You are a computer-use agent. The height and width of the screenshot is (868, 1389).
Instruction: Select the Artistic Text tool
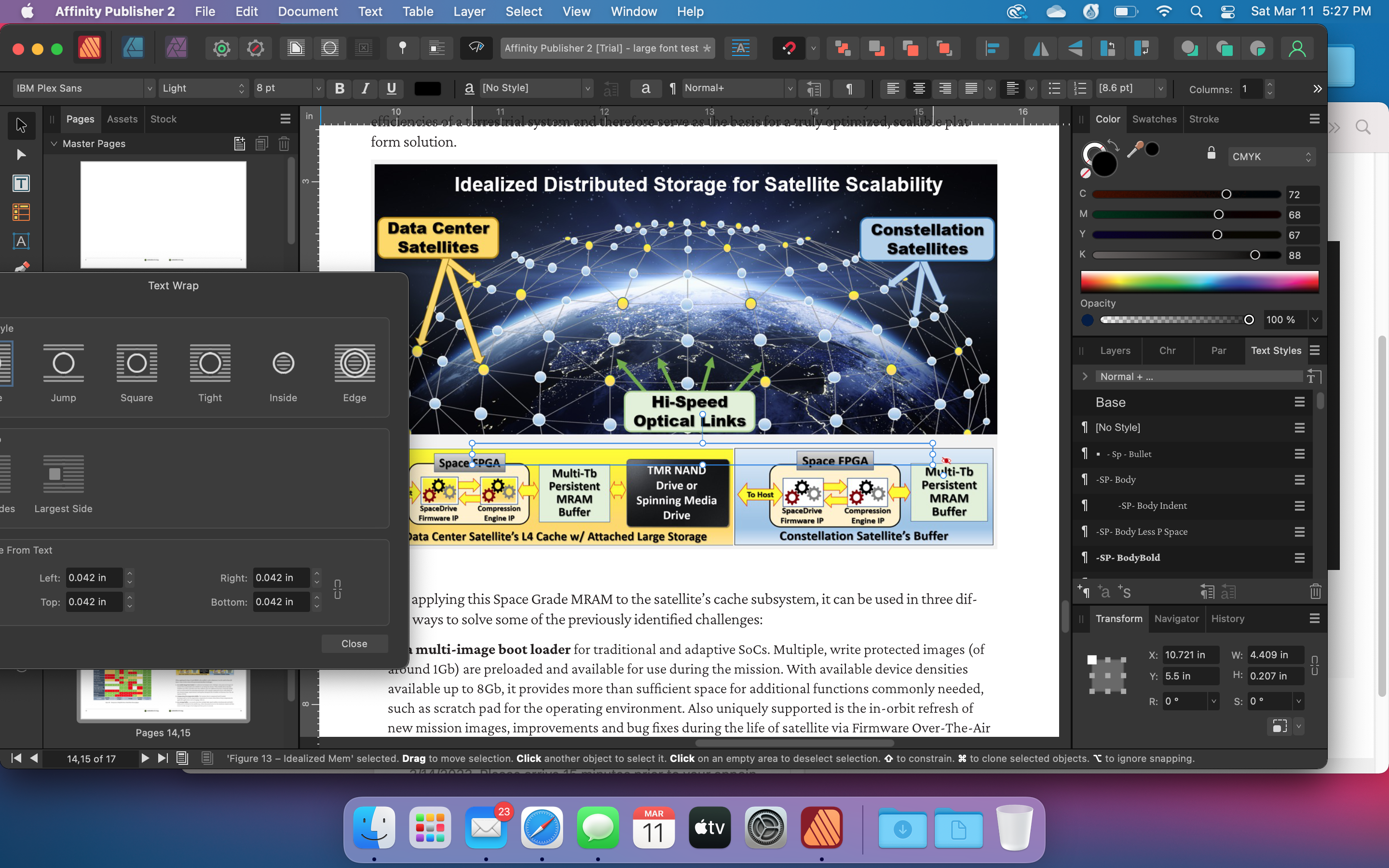[x=21, y=241]
